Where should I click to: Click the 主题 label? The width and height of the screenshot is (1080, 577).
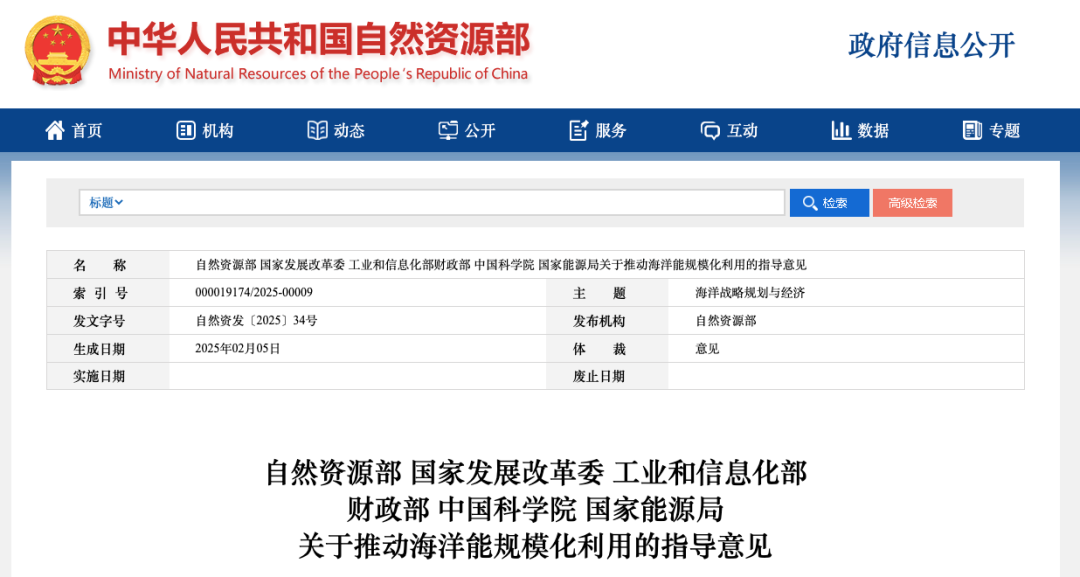coord(599,293)
